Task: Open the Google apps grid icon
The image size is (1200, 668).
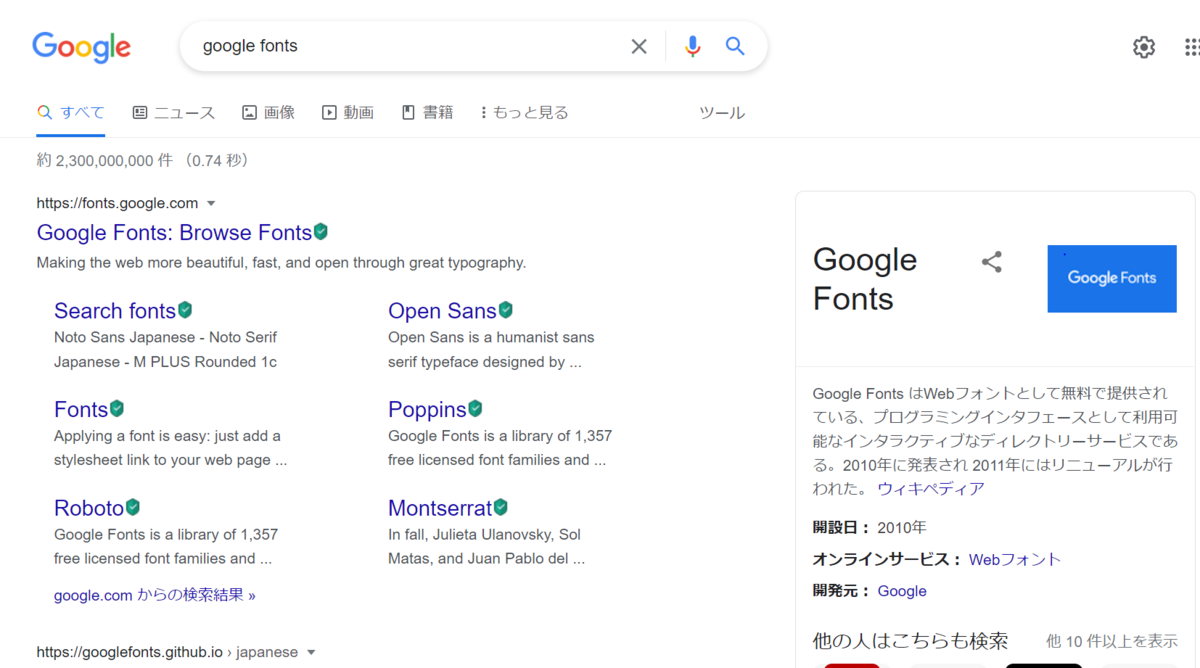Action: pos(1192,47)
